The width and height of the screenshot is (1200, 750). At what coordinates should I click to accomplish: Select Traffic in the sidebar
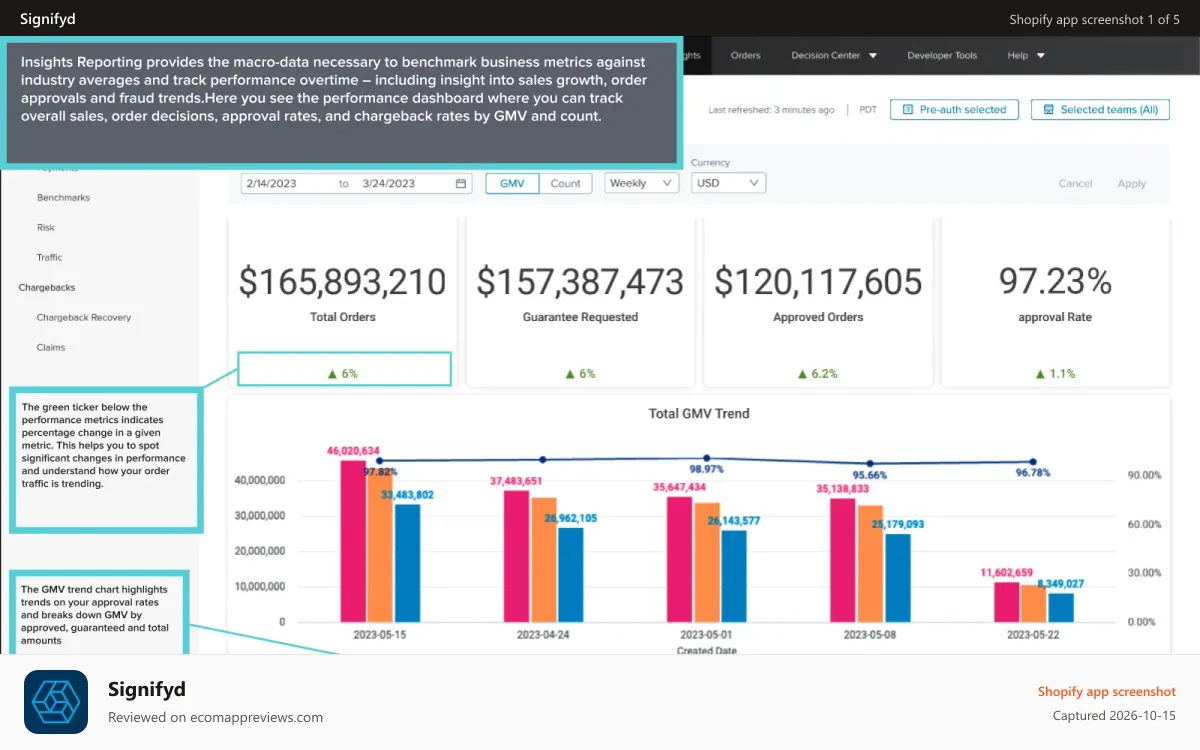tap(50, 258)
